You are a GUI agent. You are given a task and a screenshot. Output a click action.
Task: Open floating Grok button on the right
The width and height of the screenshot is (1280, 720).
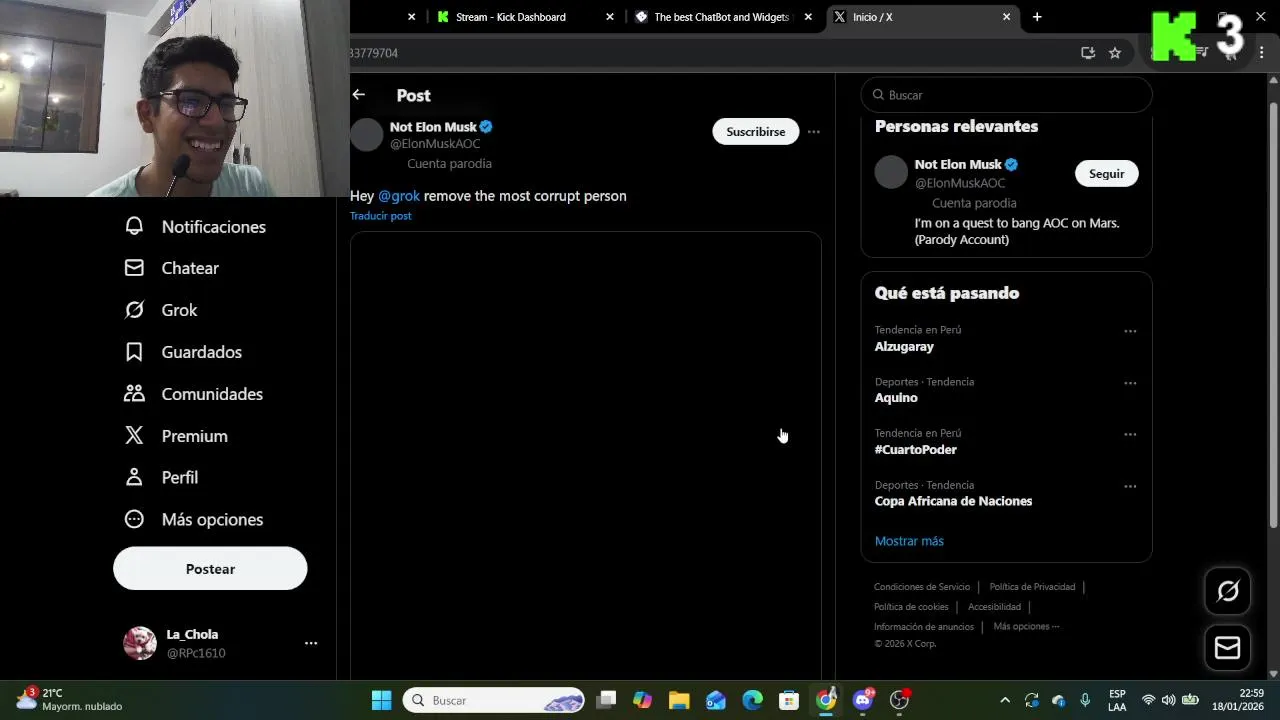coord(1227,592)
